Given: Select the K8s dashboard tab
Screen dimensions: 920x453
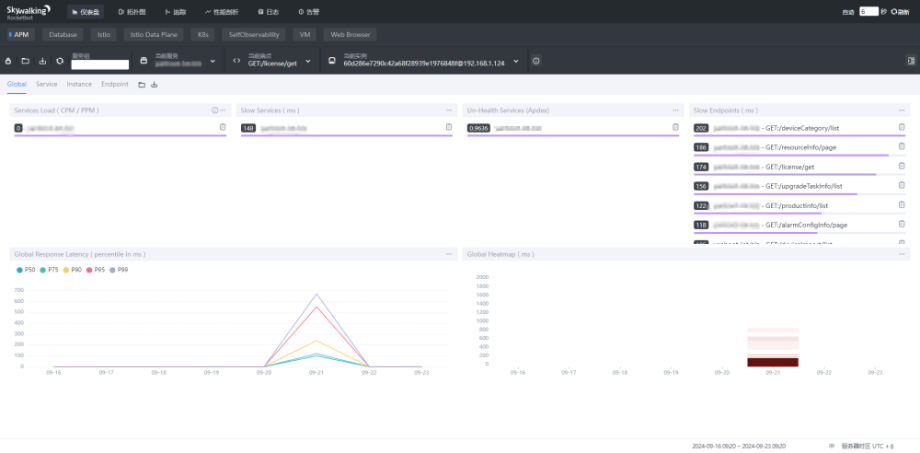Looking at the screenshot, I should point(203,35).
